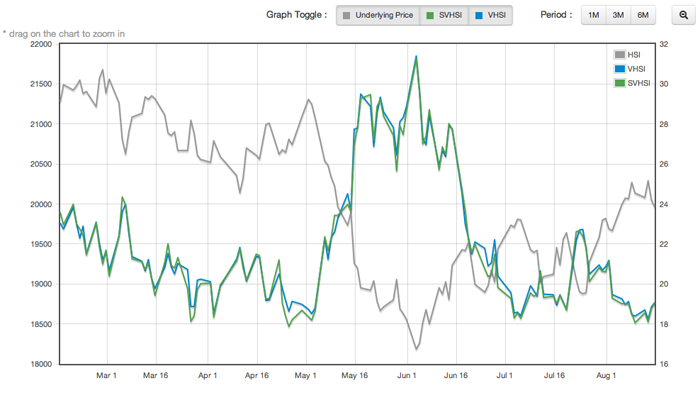This screenshot has width=700, height=393.
Task: Click the Jul 16 x-axis date label
Action: [x=554, y=375]
